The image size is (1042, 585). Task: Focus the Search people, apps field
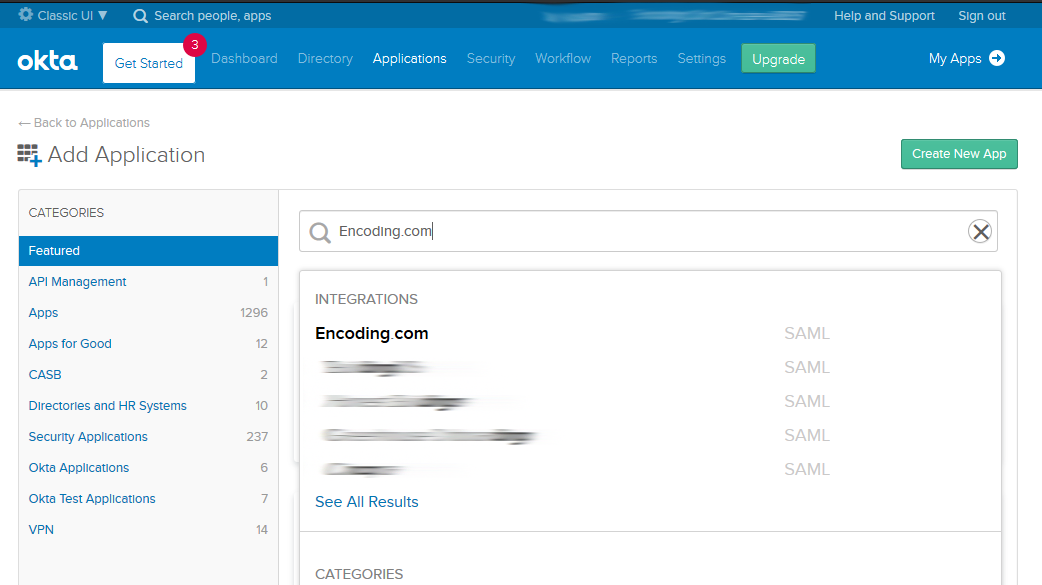click(213, 15)
